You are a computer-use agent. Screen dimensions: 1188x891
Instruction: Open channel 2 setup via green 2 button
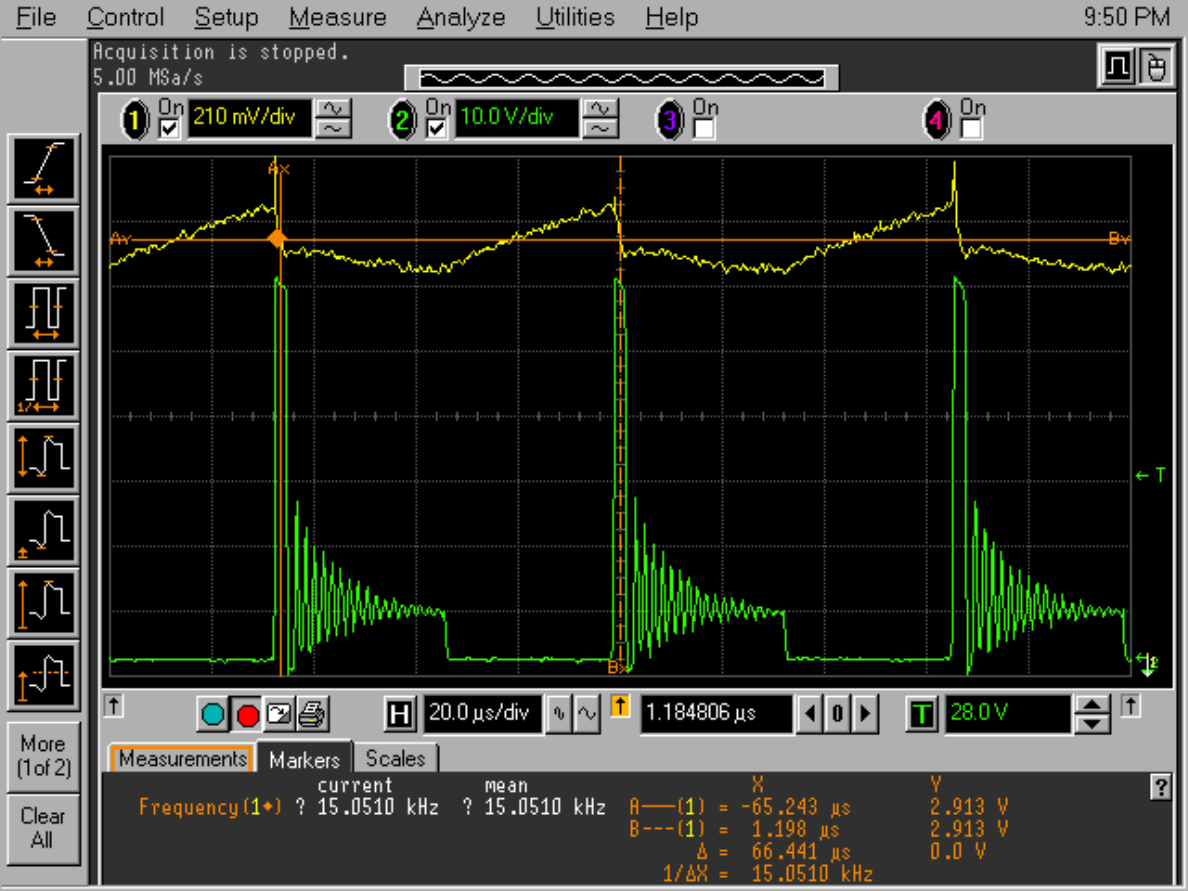tap(403, 120)
